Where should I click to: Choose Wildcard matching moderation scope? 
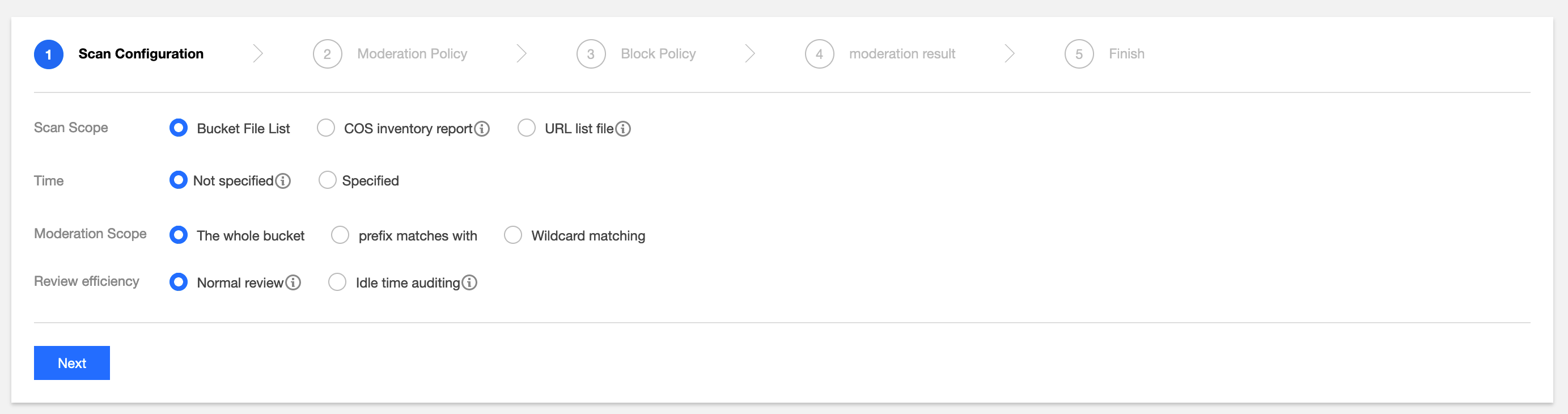[x=513, y=235]
